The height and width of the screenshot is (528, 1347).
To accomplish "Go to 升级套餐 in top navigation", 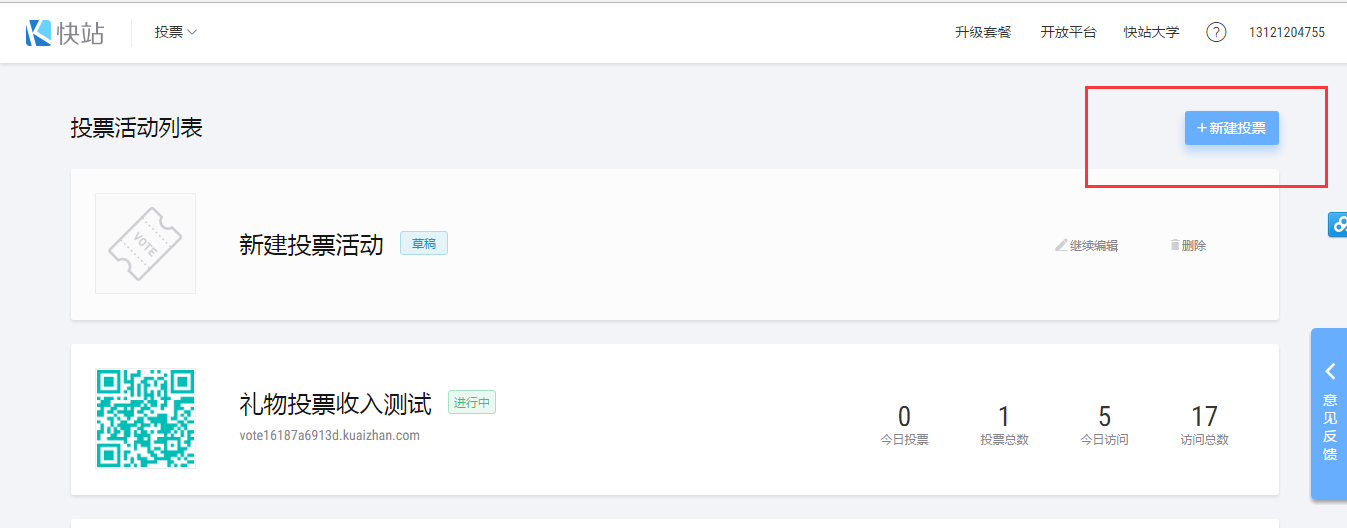I will tap(983, 33).
